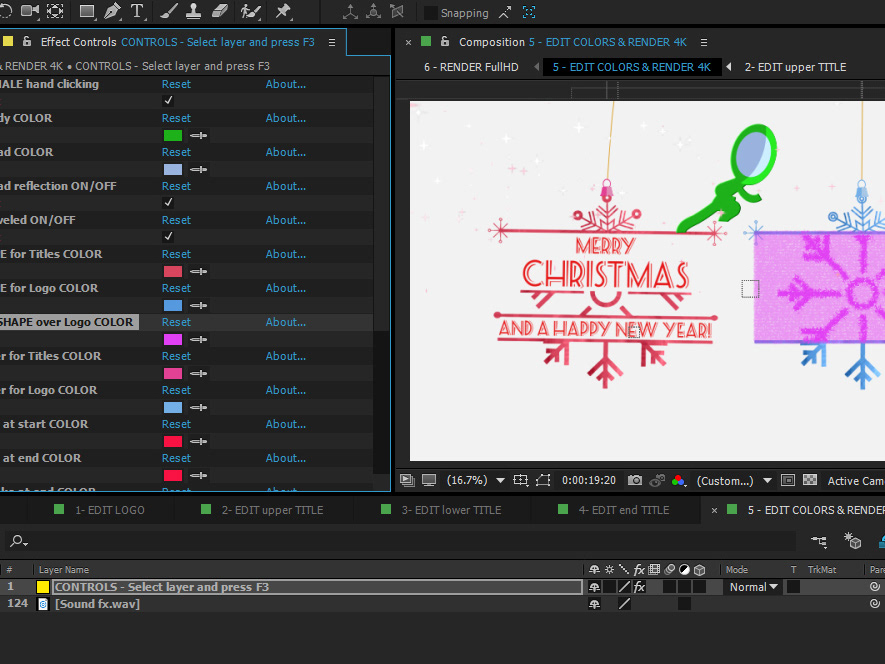Select the Brush tool
Viewport: 885px width, 664px height.
point(169,11)
